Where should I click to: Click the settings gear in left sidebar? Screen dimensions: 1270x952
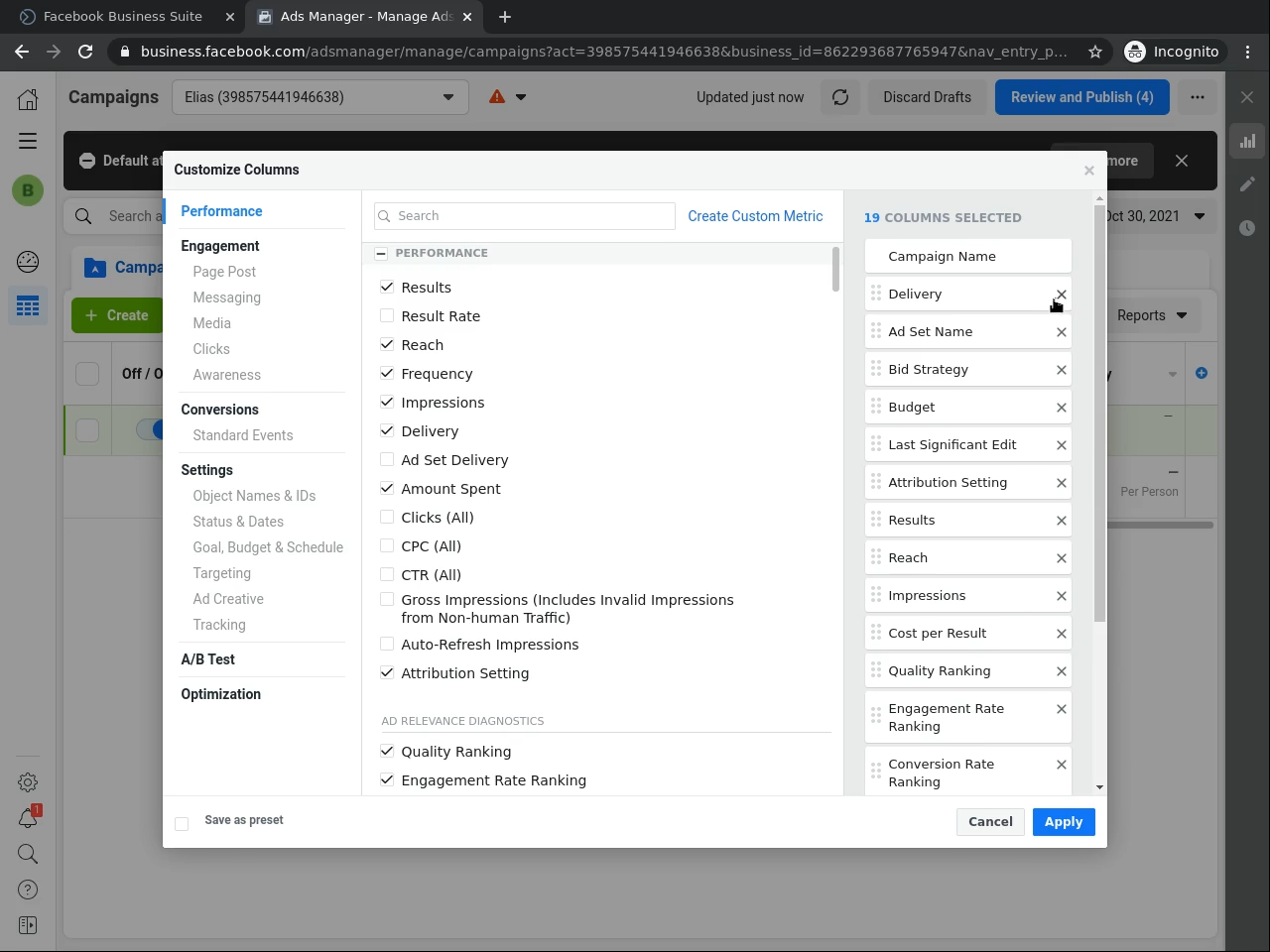28,782
